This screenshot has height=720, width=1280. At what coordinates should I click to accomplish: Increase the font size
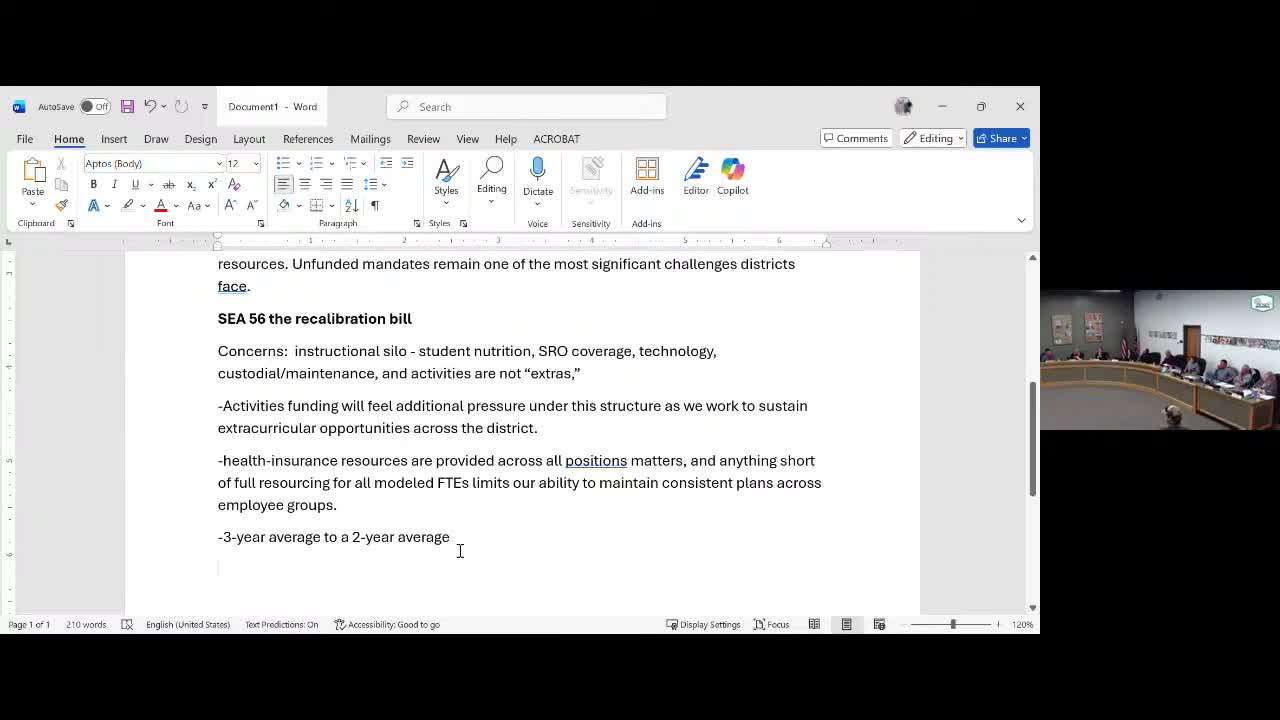pos(230,206)
